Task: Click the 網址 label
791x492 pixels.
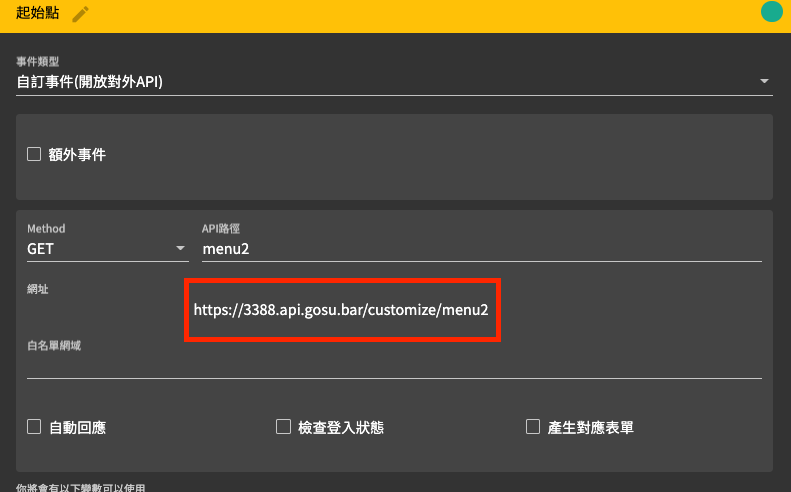Action: pyautogui.click(x=38, y=289)
